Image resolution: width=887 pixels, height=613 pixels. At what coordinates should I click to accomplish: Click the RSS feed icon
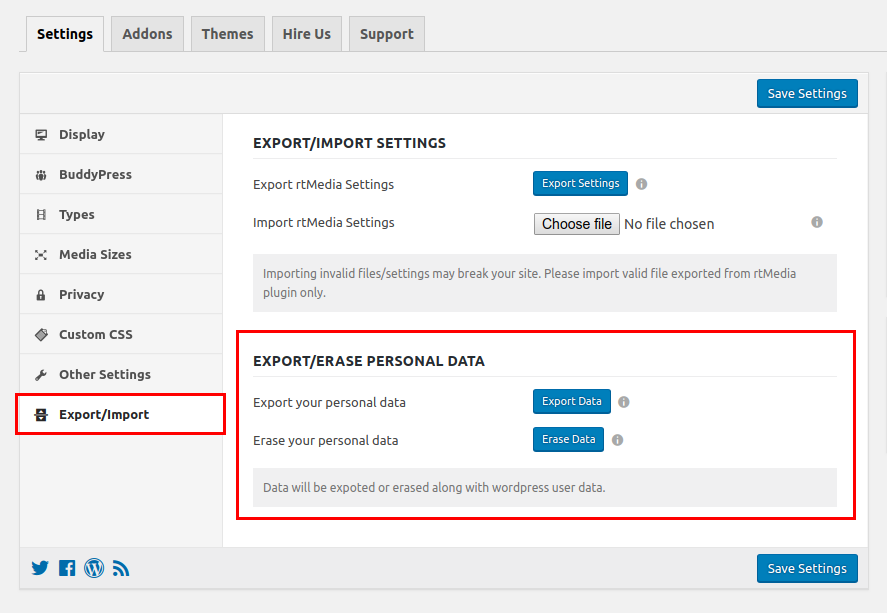point(120,568)
